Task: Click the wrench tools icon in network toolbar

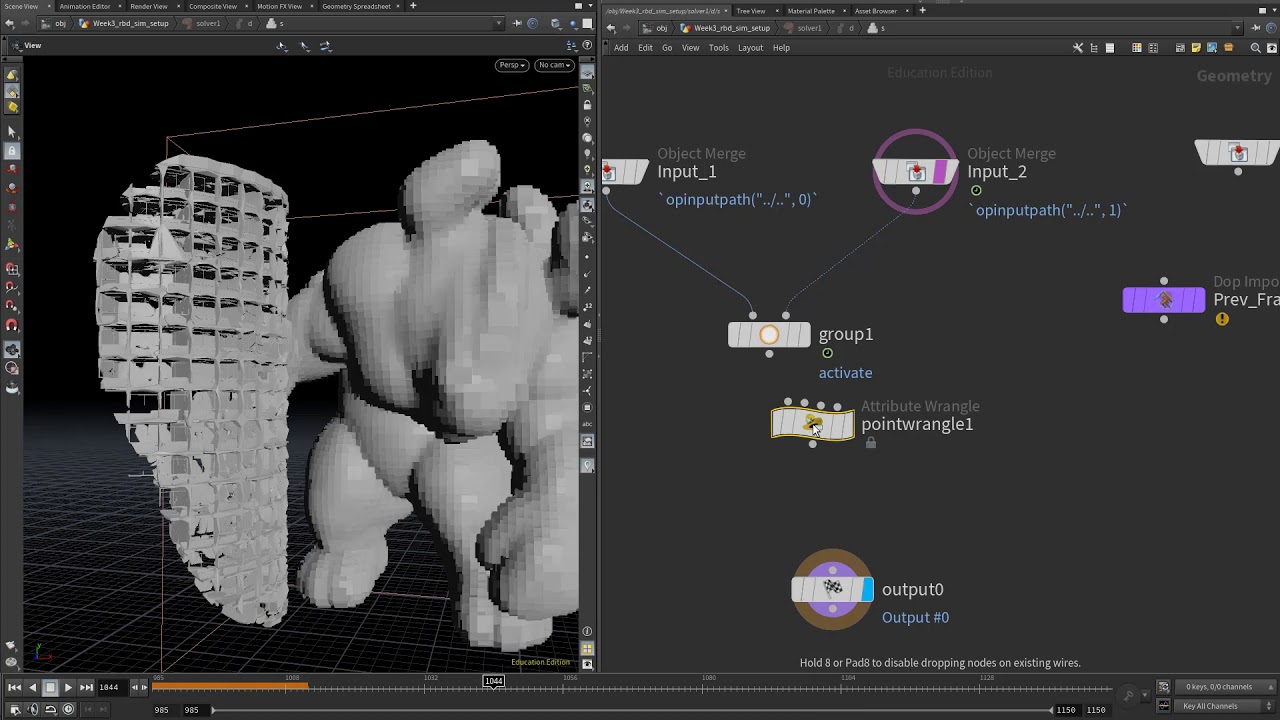Action: [x=1077, y=48]
